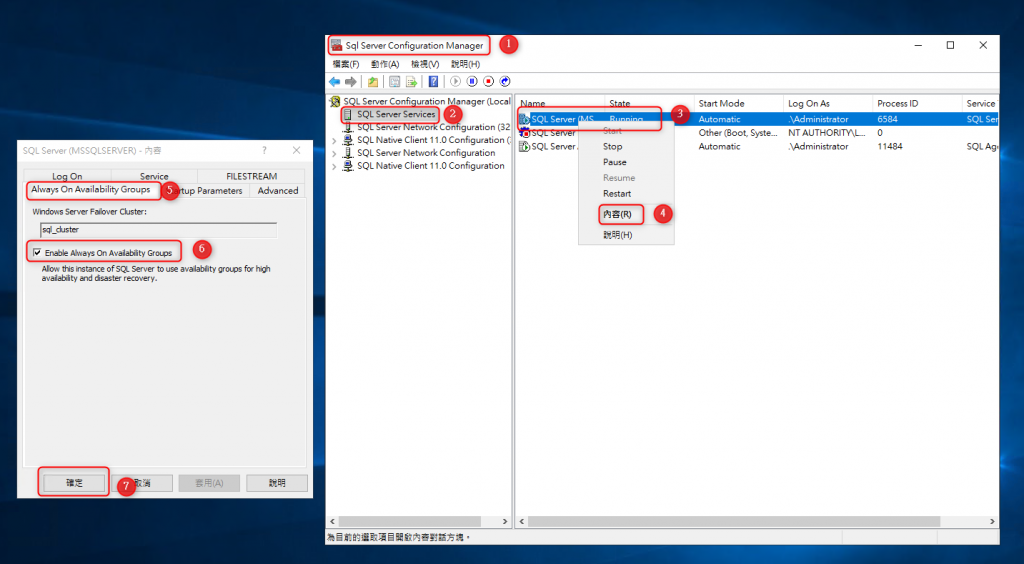The width and height of the screenshot is (1024, 564).
Task: Expand the last SQL Native Client 11.0 Configuration node
Action: [x=334, y=167]
